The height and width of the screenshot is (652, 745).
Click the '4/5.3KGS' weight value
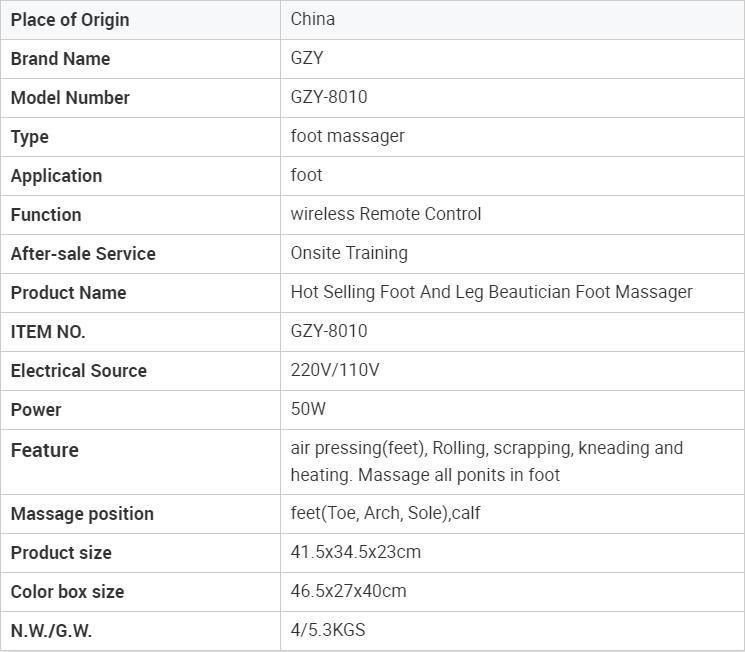coord(328,630)
